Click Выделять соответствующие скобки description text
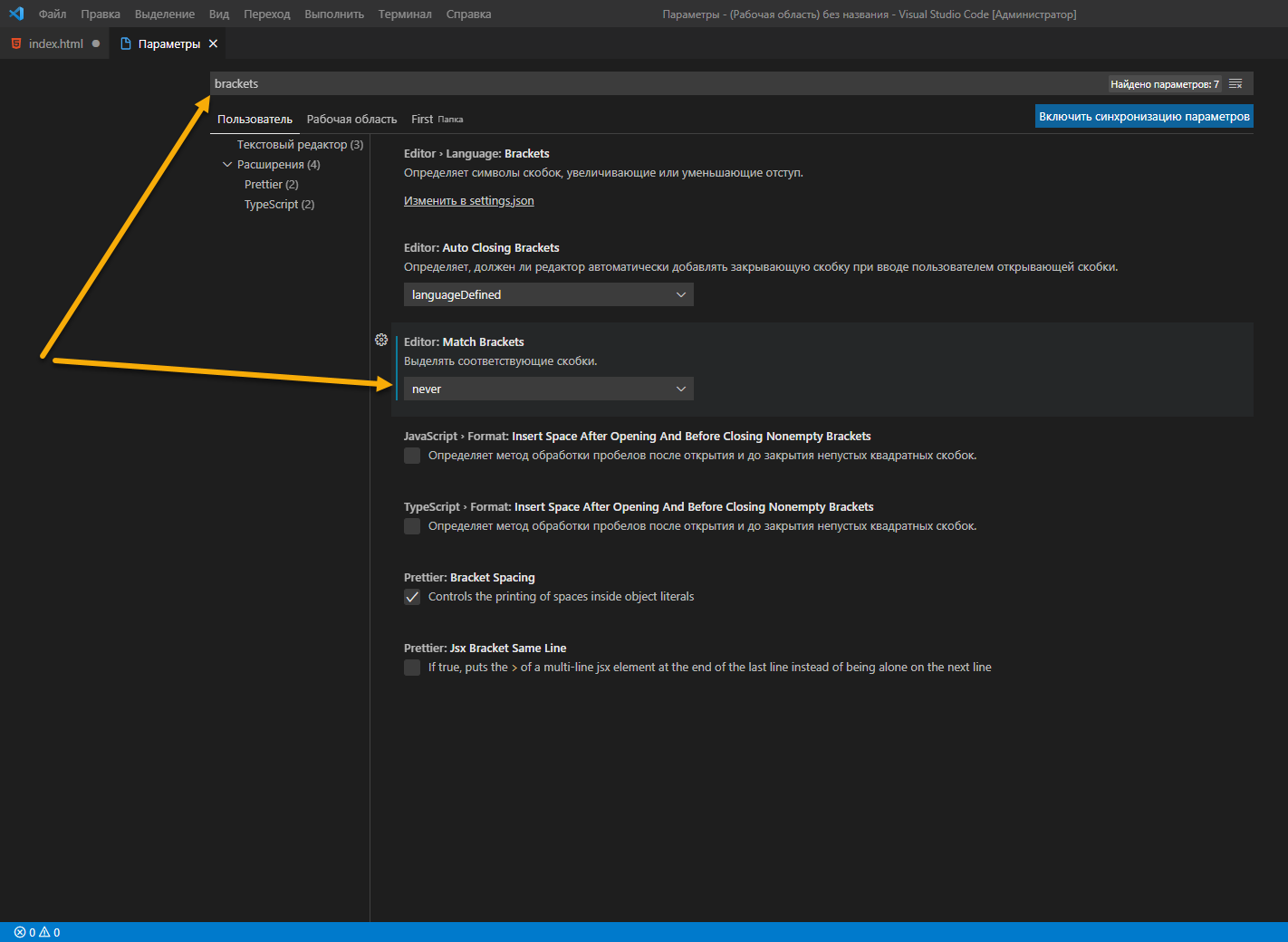 (500, 360)
